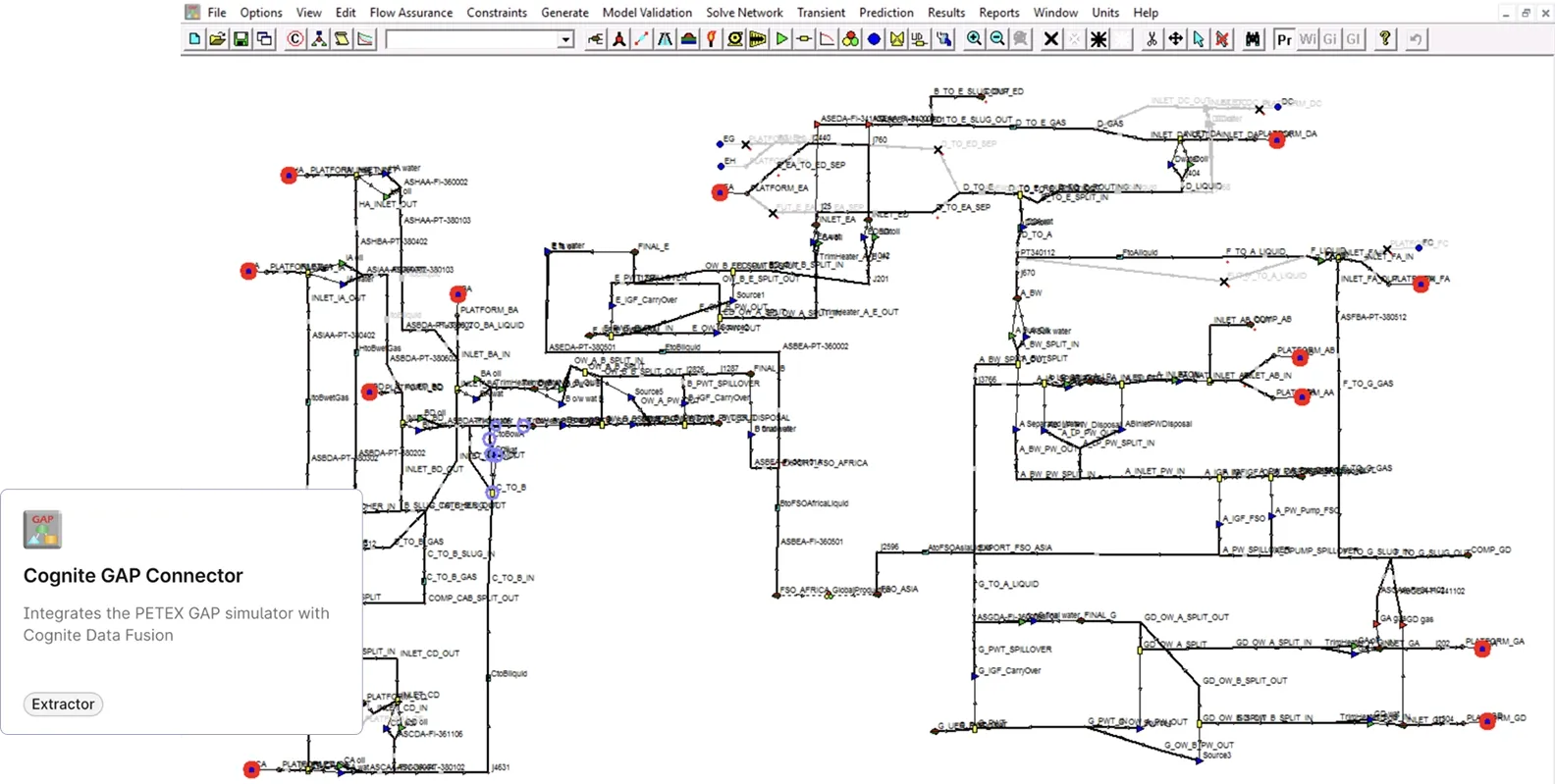Viewport: 1555px width, 784px height.
Task: Select the PLATFORM_AB red node
Action: pyautogui.click(x=1301, y=358)
